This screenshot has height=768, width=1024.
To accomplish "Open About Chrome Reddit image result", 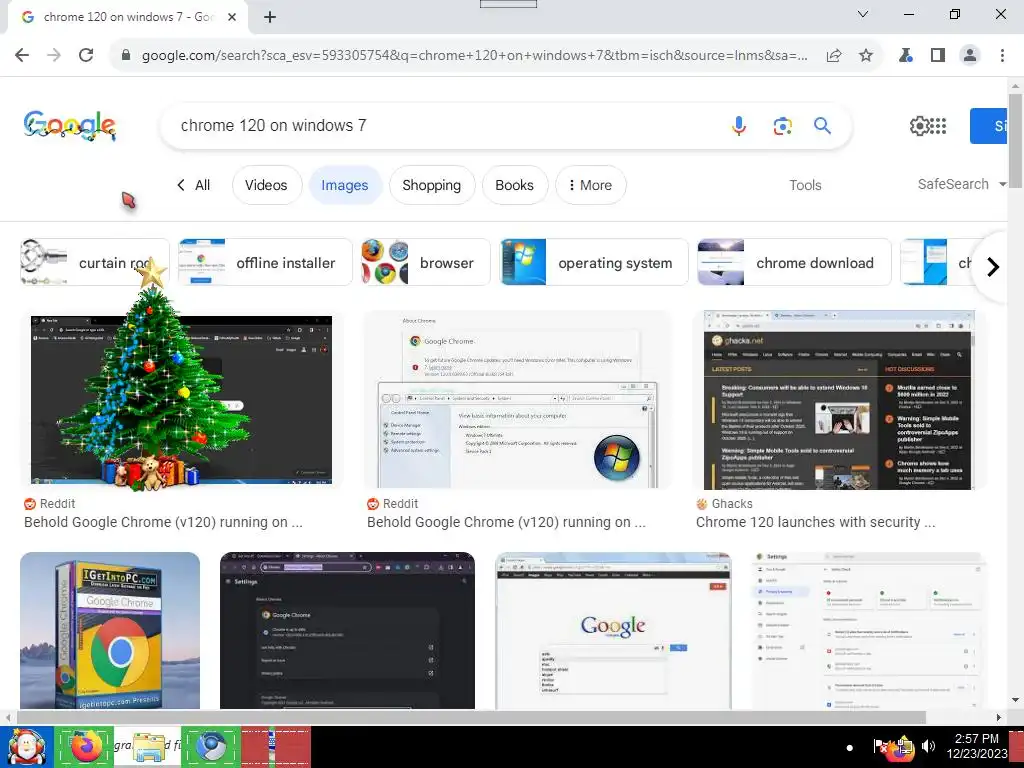I will click(517, 399).
